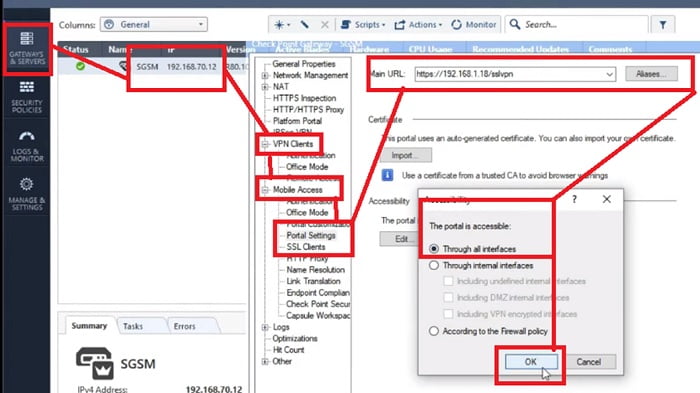
Task: Click the blue certificate info icon
Action: 388,175
